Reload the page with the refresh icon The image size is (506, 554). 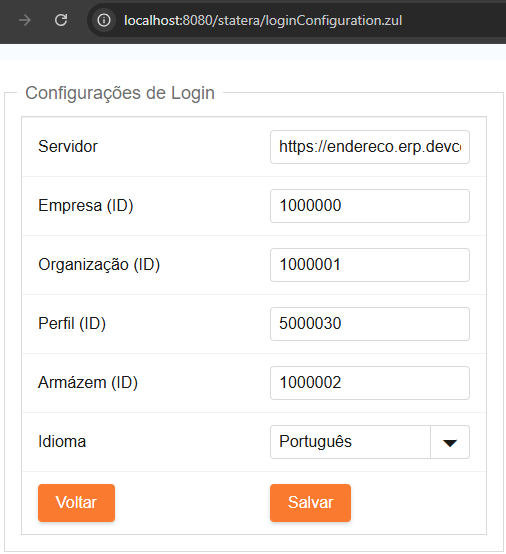[x=61, y=20]
